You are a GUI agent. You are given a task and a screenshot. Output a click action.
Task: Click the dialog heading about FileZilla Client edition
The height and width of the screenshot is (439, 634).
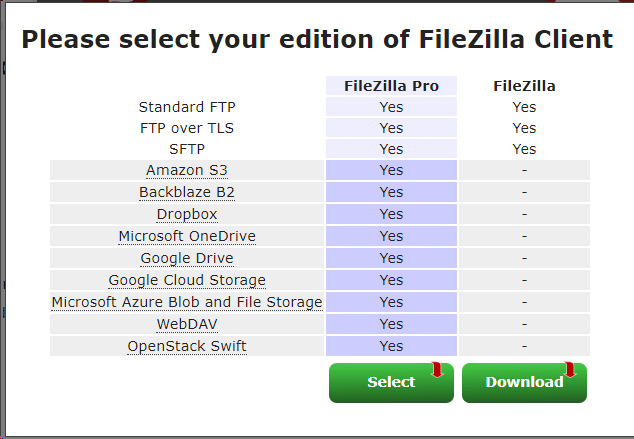pos(317,40)
